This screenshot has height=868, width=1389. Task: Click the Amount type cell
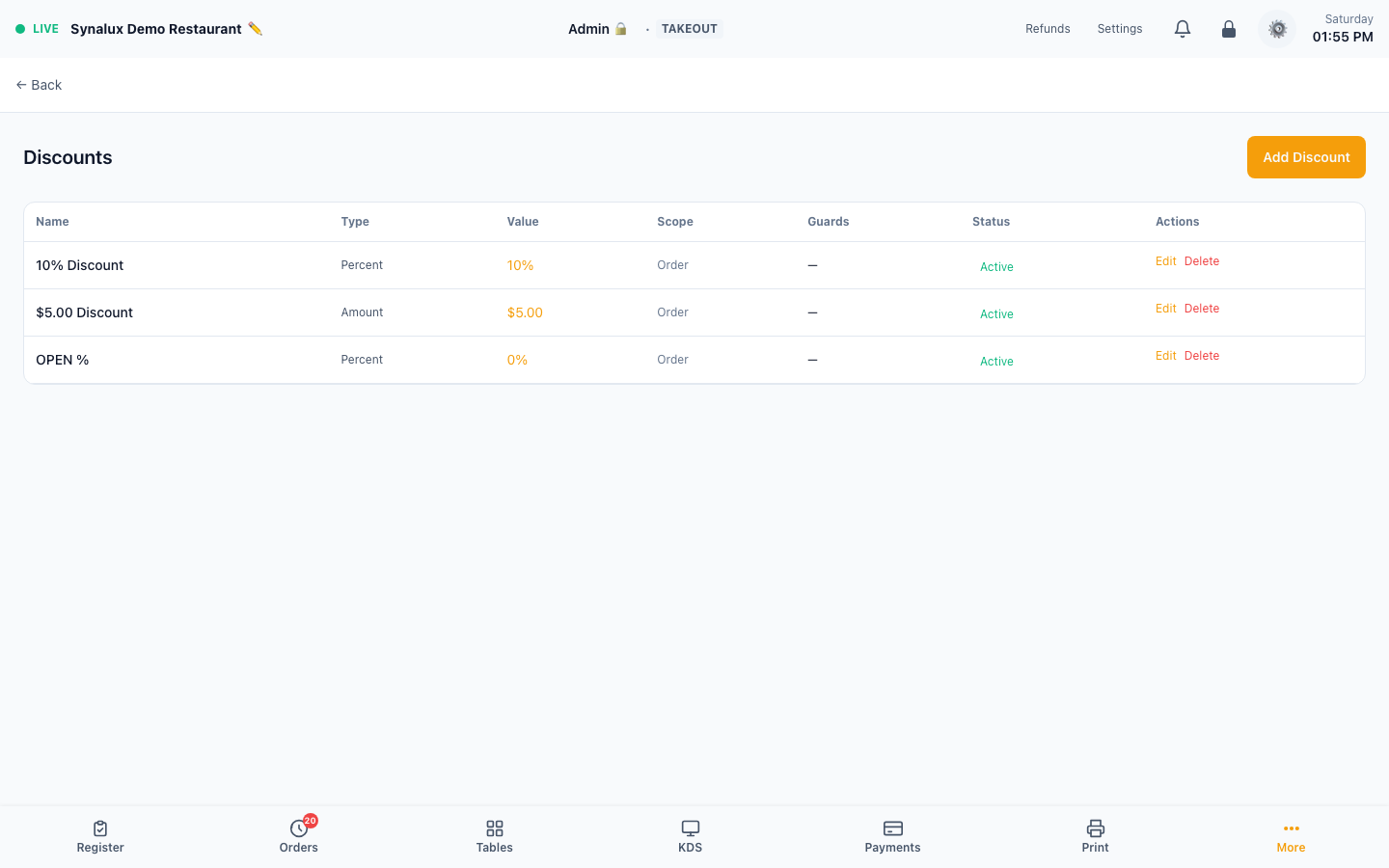[x=362, y=312]
